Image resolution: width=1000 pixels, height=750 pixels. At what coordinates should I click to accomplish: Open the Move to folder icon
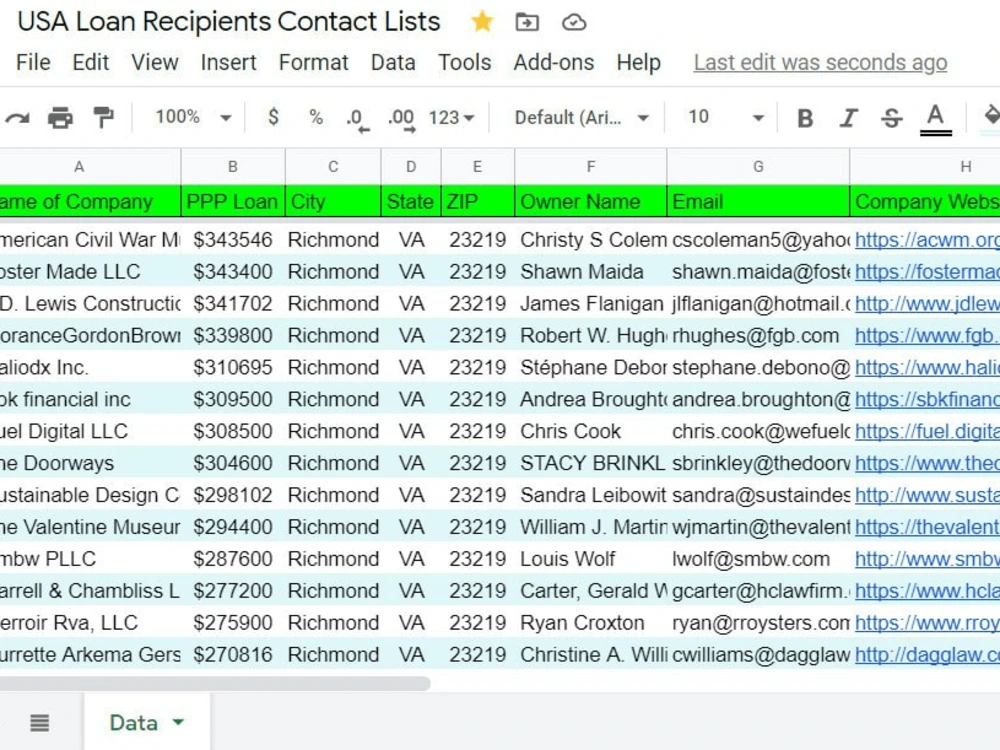coord(527,21)
